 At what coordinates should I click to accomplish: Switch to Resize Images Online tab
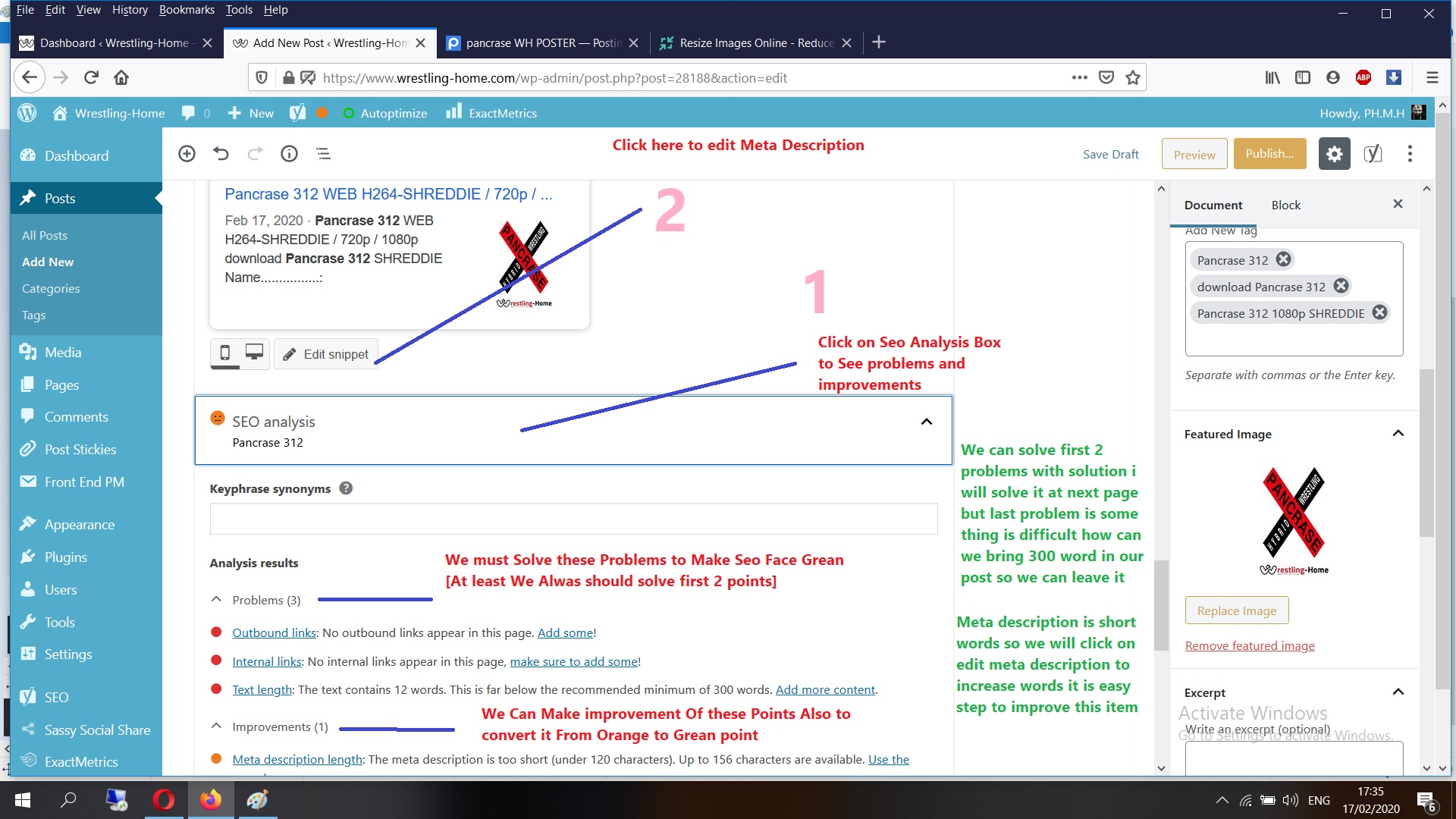755,43
